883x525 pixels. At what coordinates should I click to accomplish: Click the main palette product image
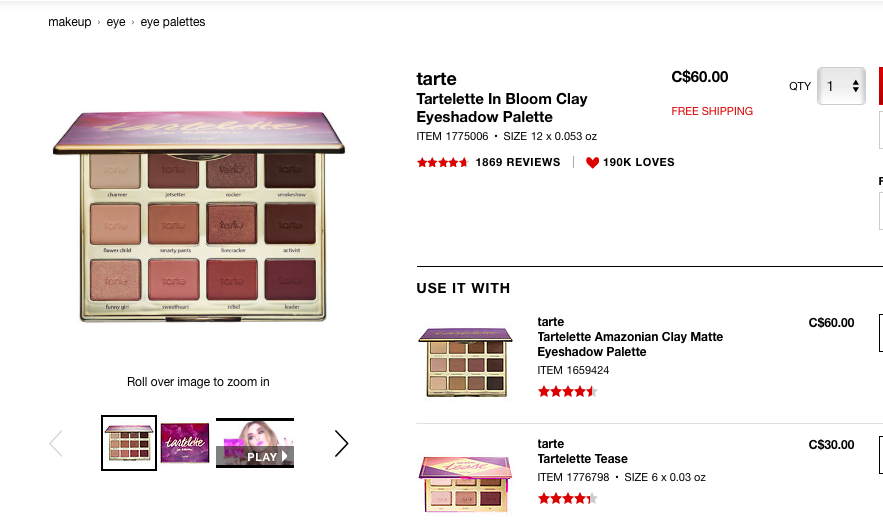pos(198,218)
